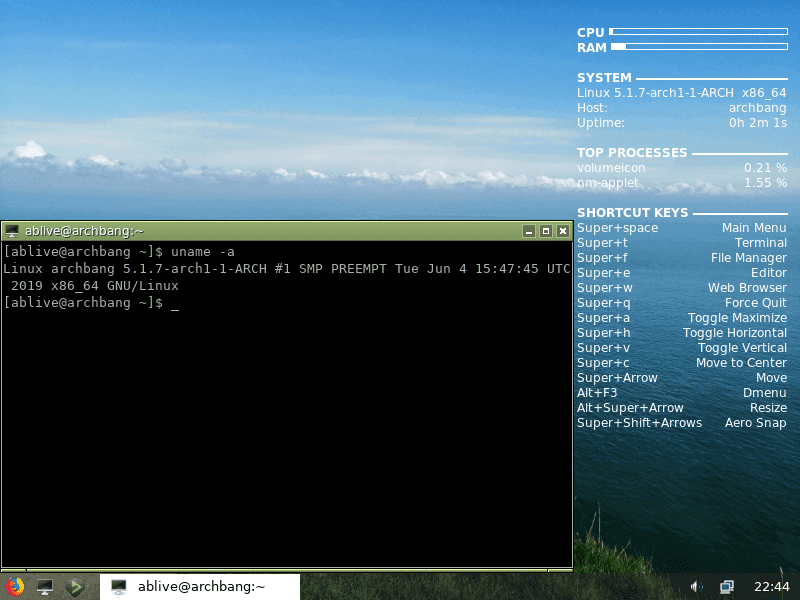
Task: Click the monitor icon on the ablive@archbang taskbar entry
Action: click(121, 587)
